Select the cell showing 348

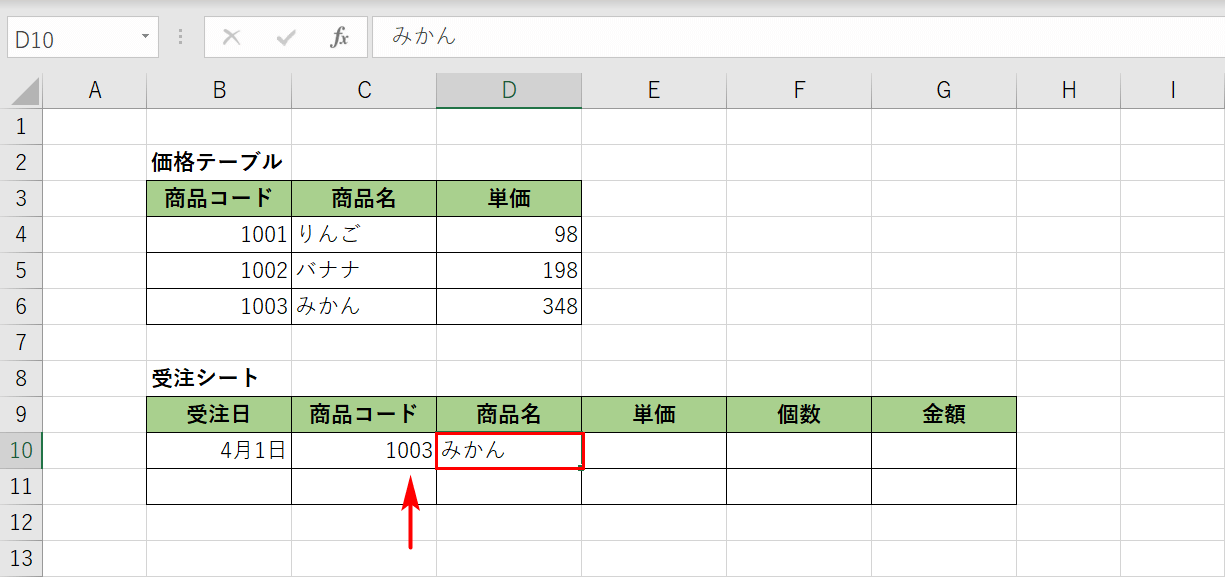point(508,306)
